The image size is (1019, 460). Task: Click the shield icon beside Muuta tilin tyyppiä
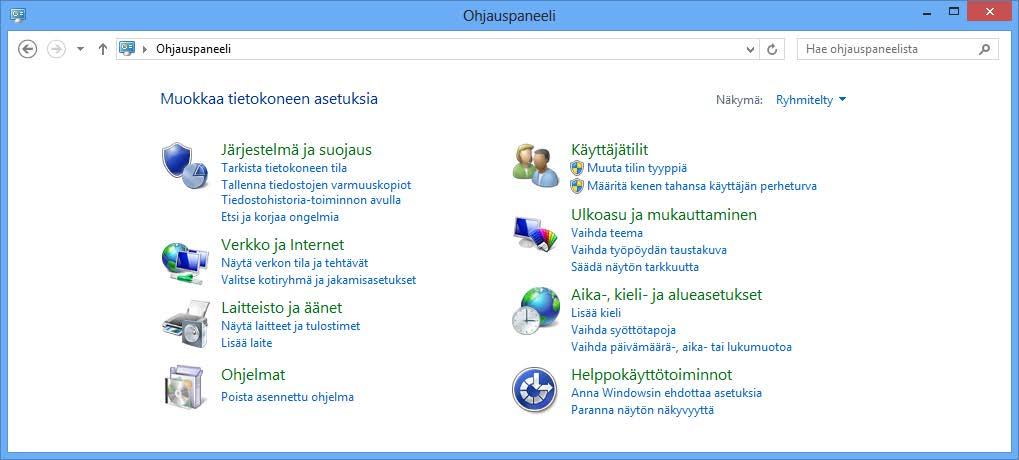click(577, 168)
